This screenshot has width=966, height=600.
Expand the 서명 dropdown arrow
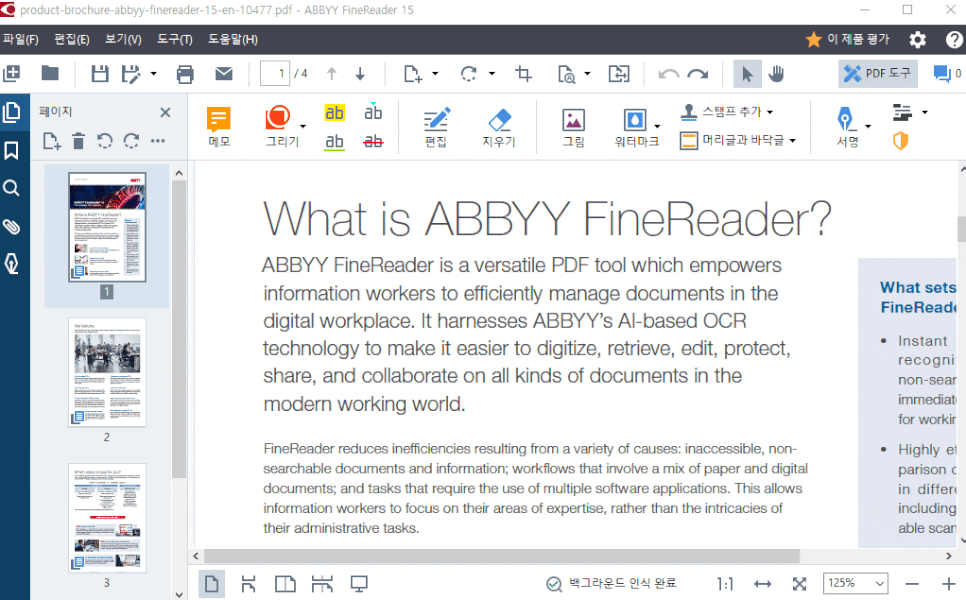pyautogui.click(x=868, y=127)
